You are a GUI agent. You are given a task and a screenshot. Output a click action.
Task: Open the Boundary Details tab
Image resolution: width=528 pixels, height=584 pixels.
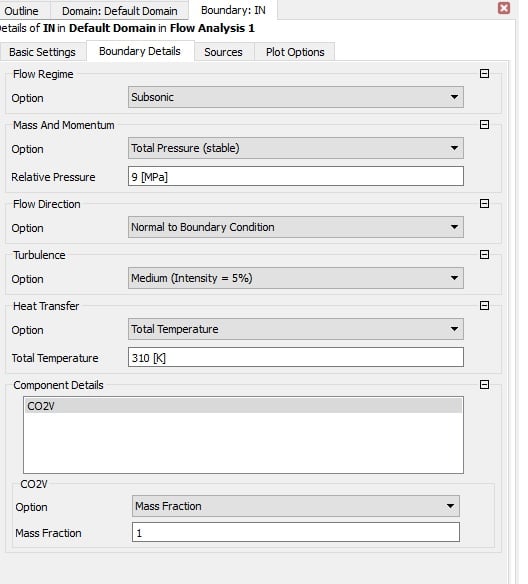click(140, 51)
